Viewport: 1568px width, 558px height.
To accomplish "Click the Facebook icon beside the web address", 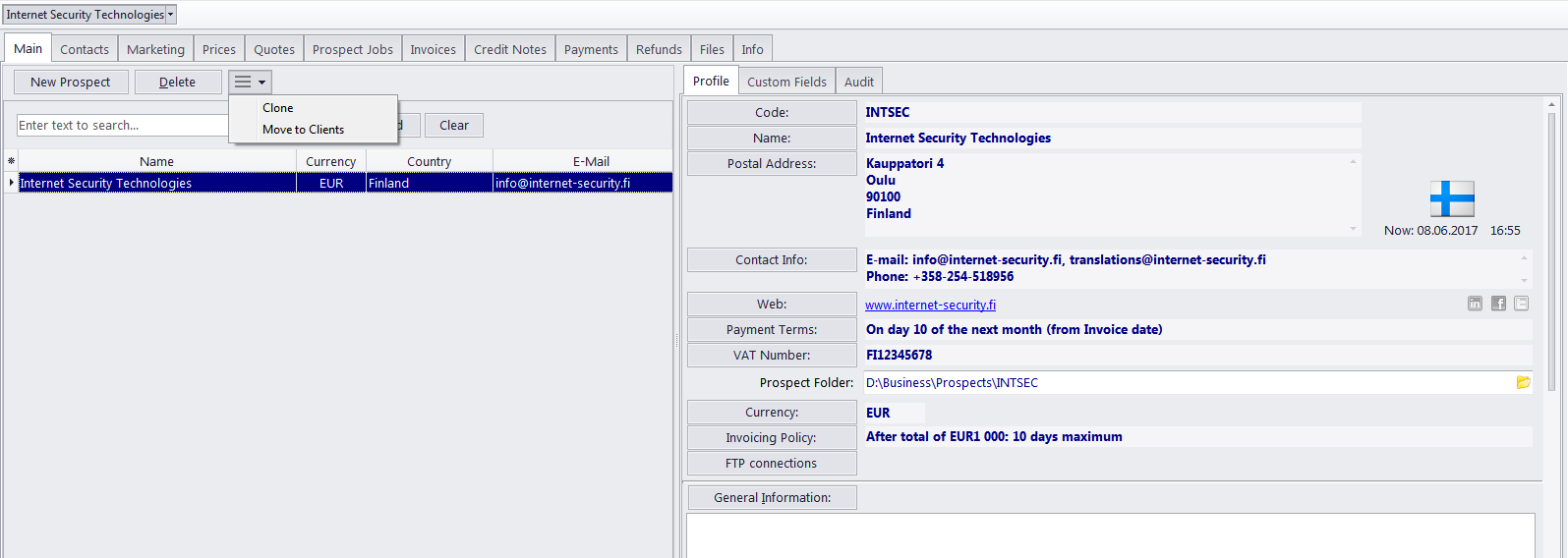I will 1498,304.
